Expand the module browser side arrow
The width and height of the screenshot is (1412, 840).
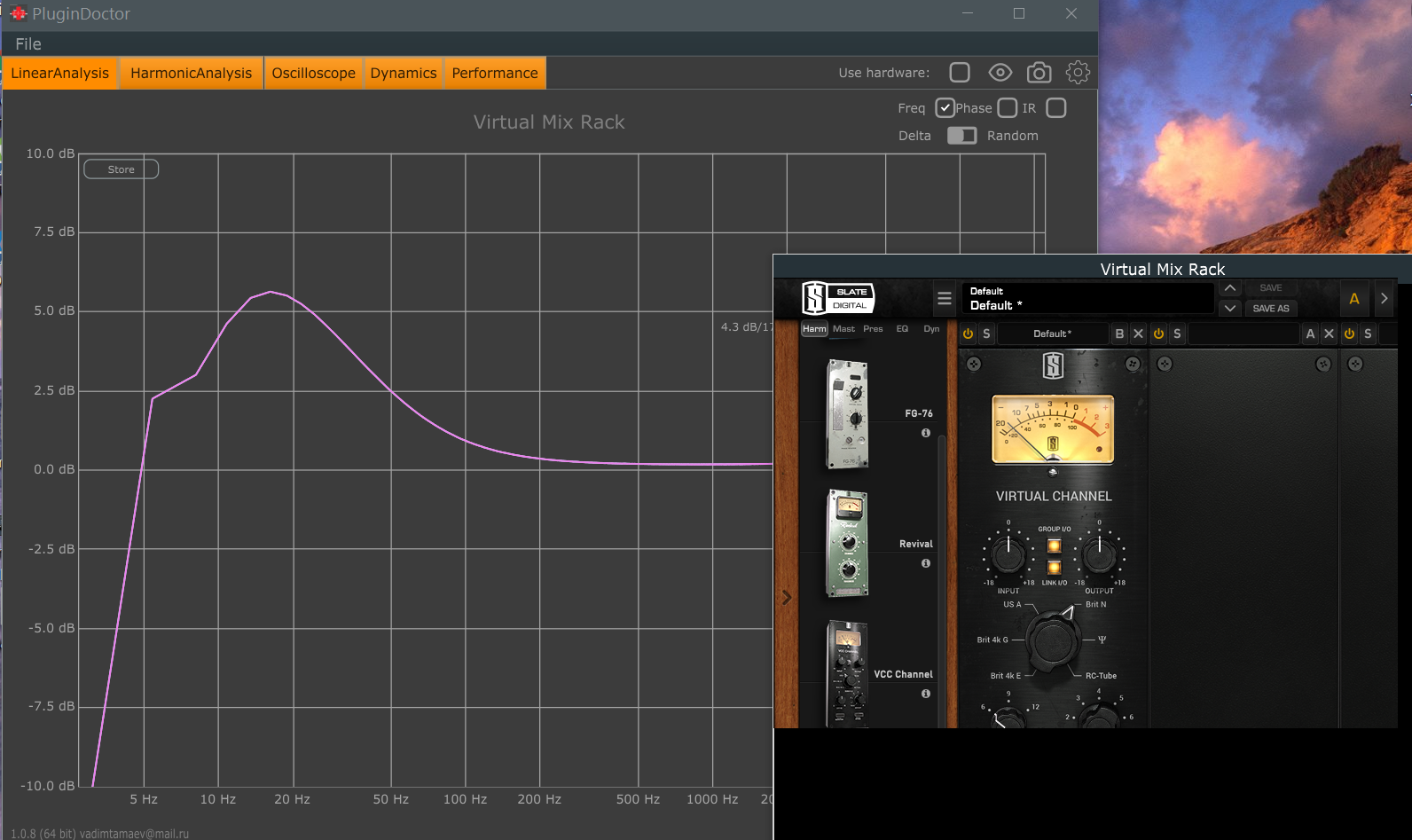(787, 598)
